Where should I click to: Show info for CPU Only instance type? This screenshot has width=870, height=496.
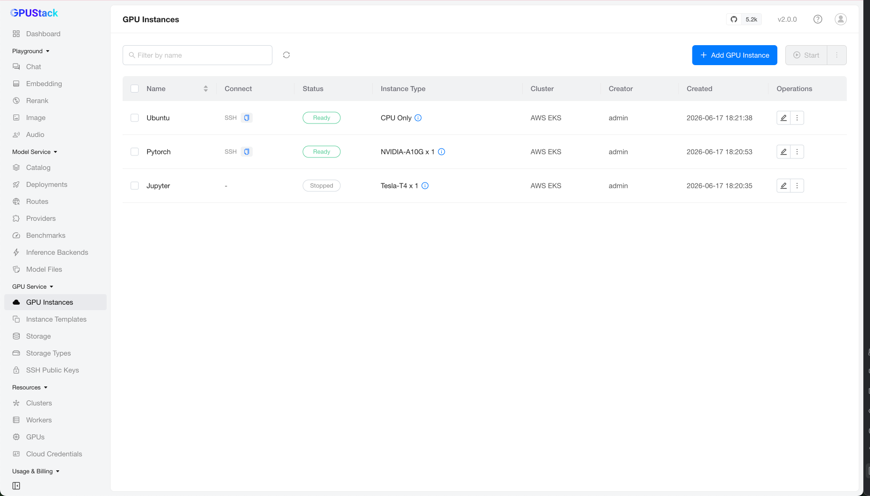(x=418, y=118)
